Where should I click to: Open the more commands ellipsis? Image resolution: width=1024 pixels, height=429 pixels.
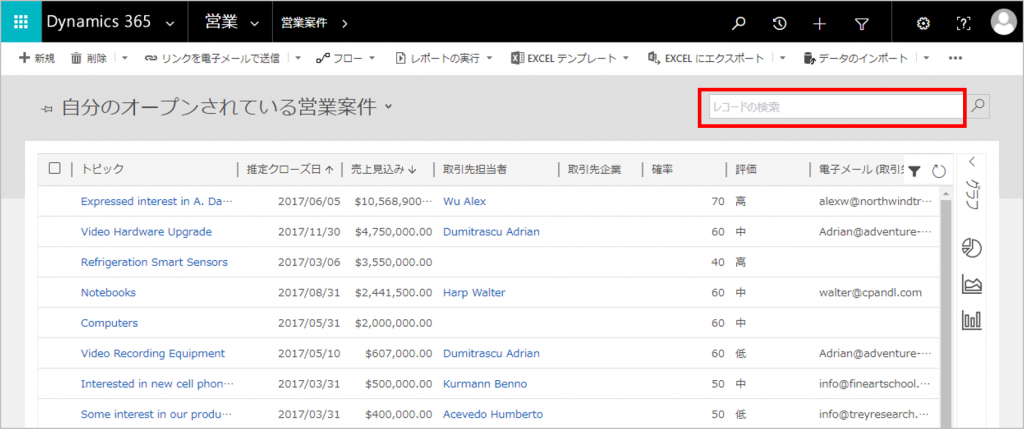(955, 59)
